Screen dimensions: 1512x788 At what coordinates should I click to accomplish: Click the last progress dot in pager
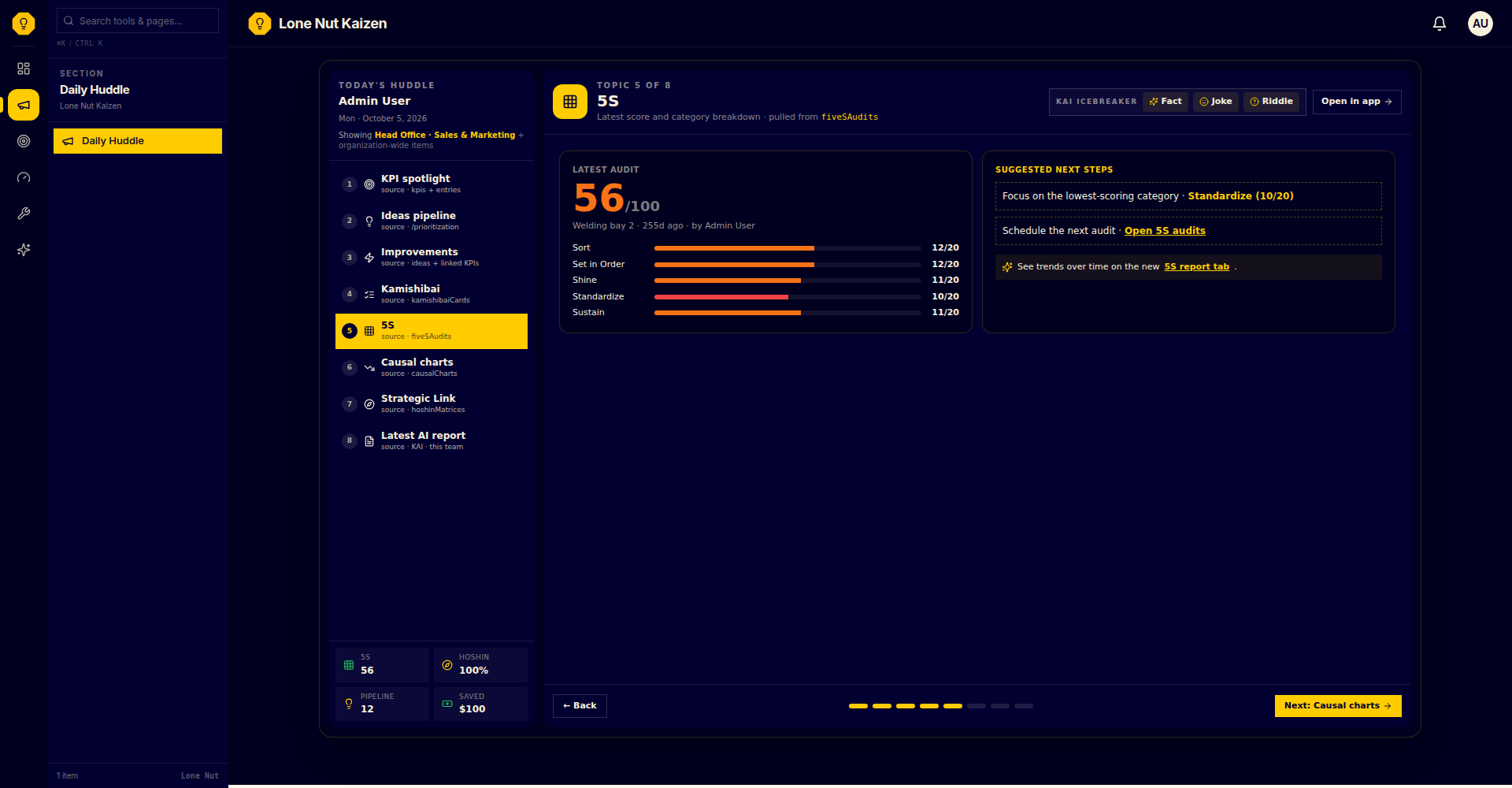click(x=1024, y=706)
